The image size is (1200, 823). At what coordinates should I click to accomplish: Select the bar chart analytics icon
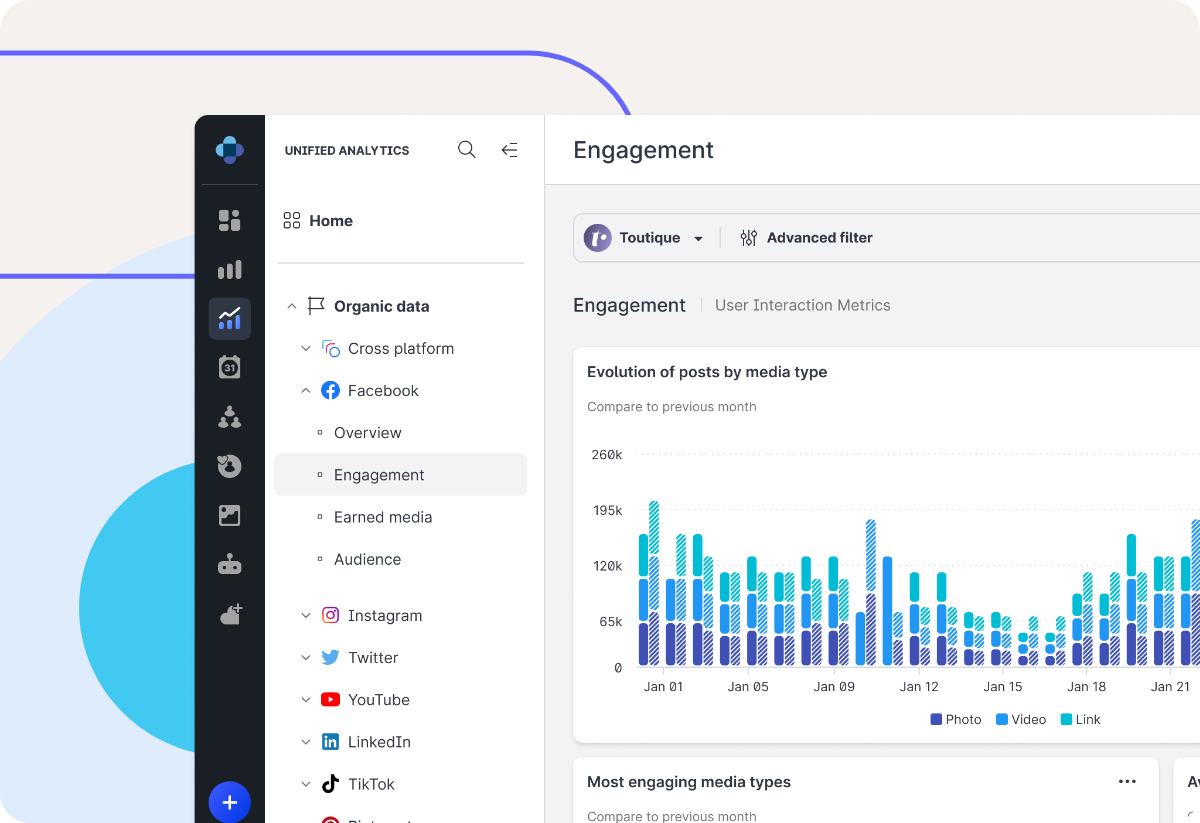229,269
